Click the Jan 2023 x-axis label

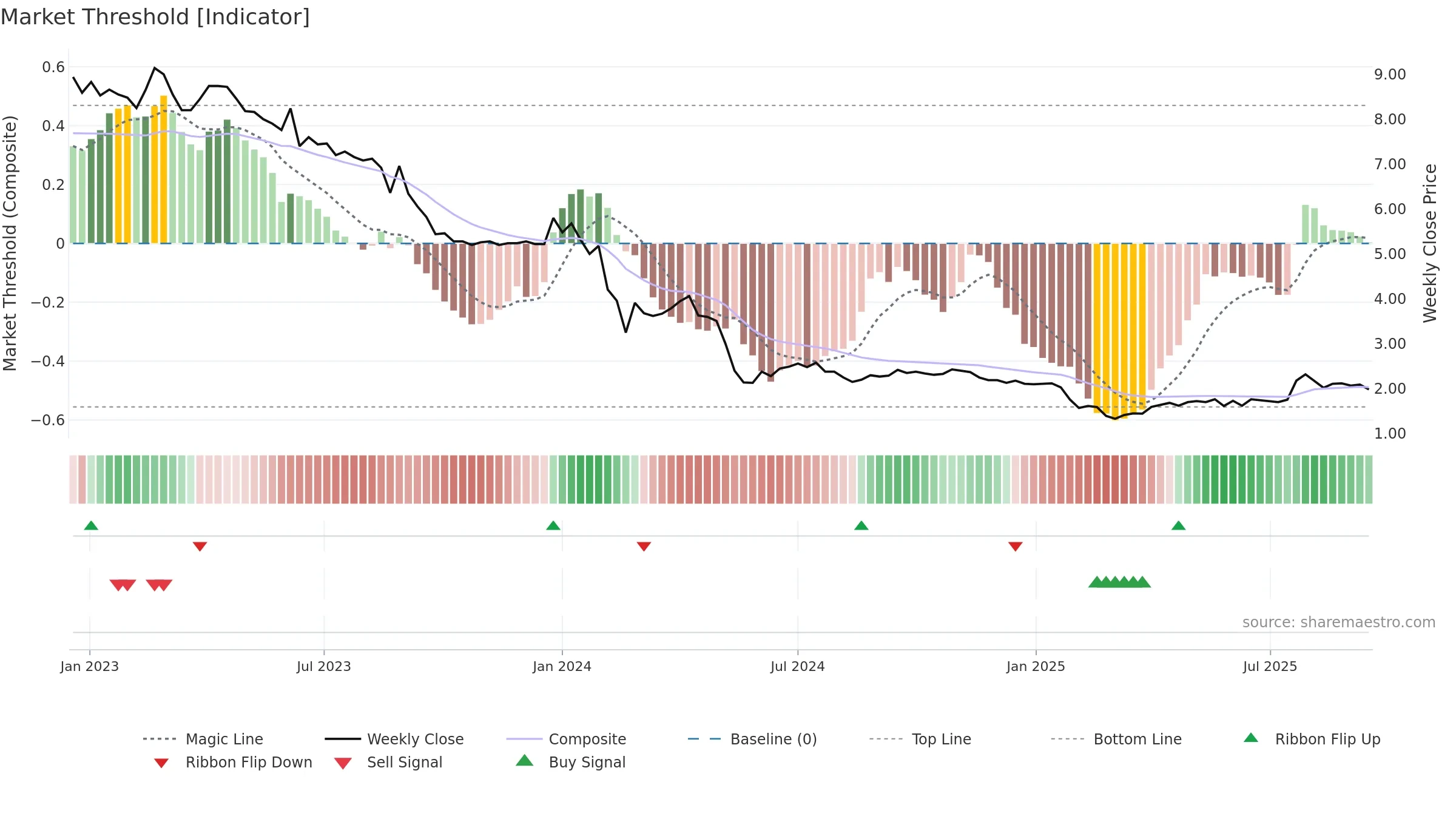(x=90, y=666)
